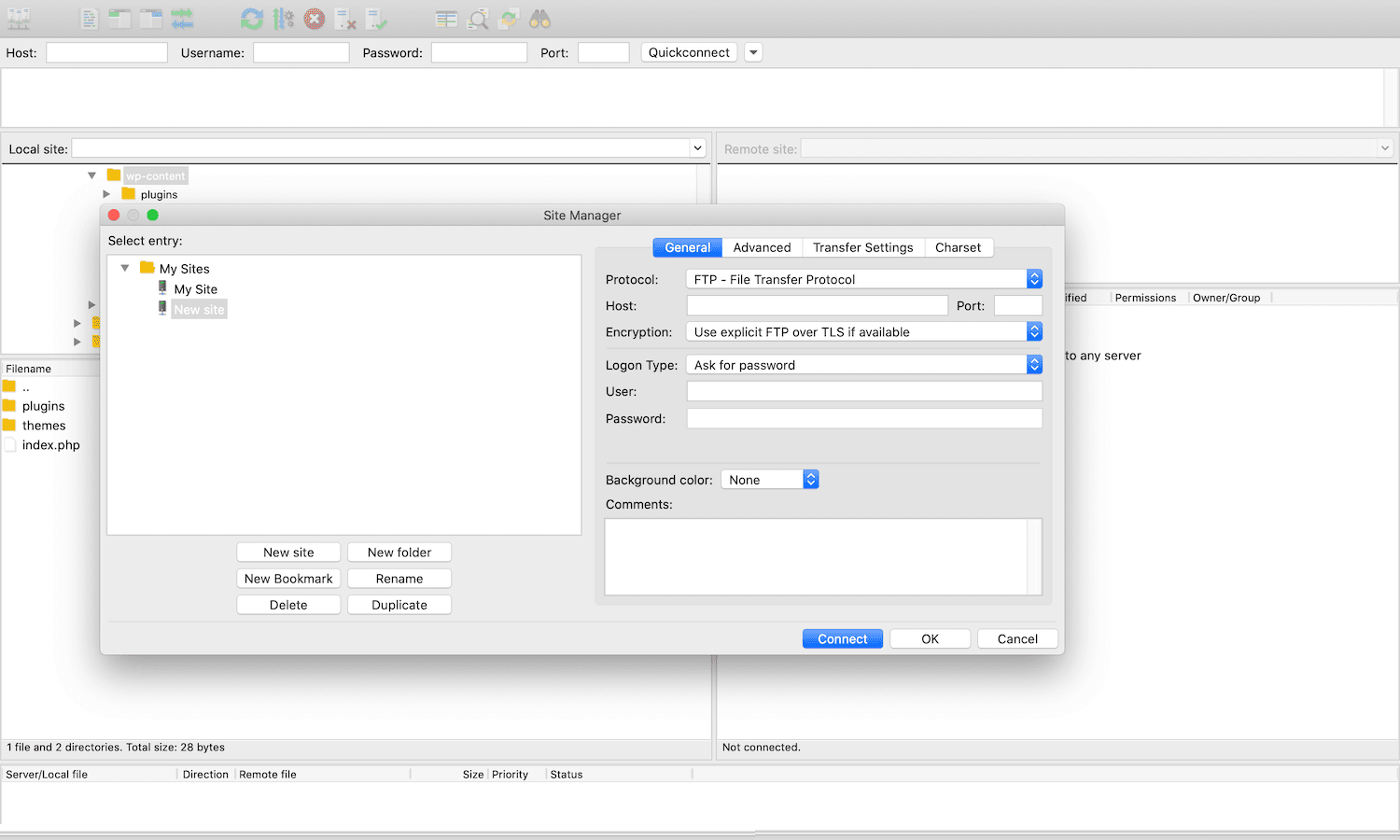
Task: Click the New Bookmark button
Action: (x=287, y=578)
